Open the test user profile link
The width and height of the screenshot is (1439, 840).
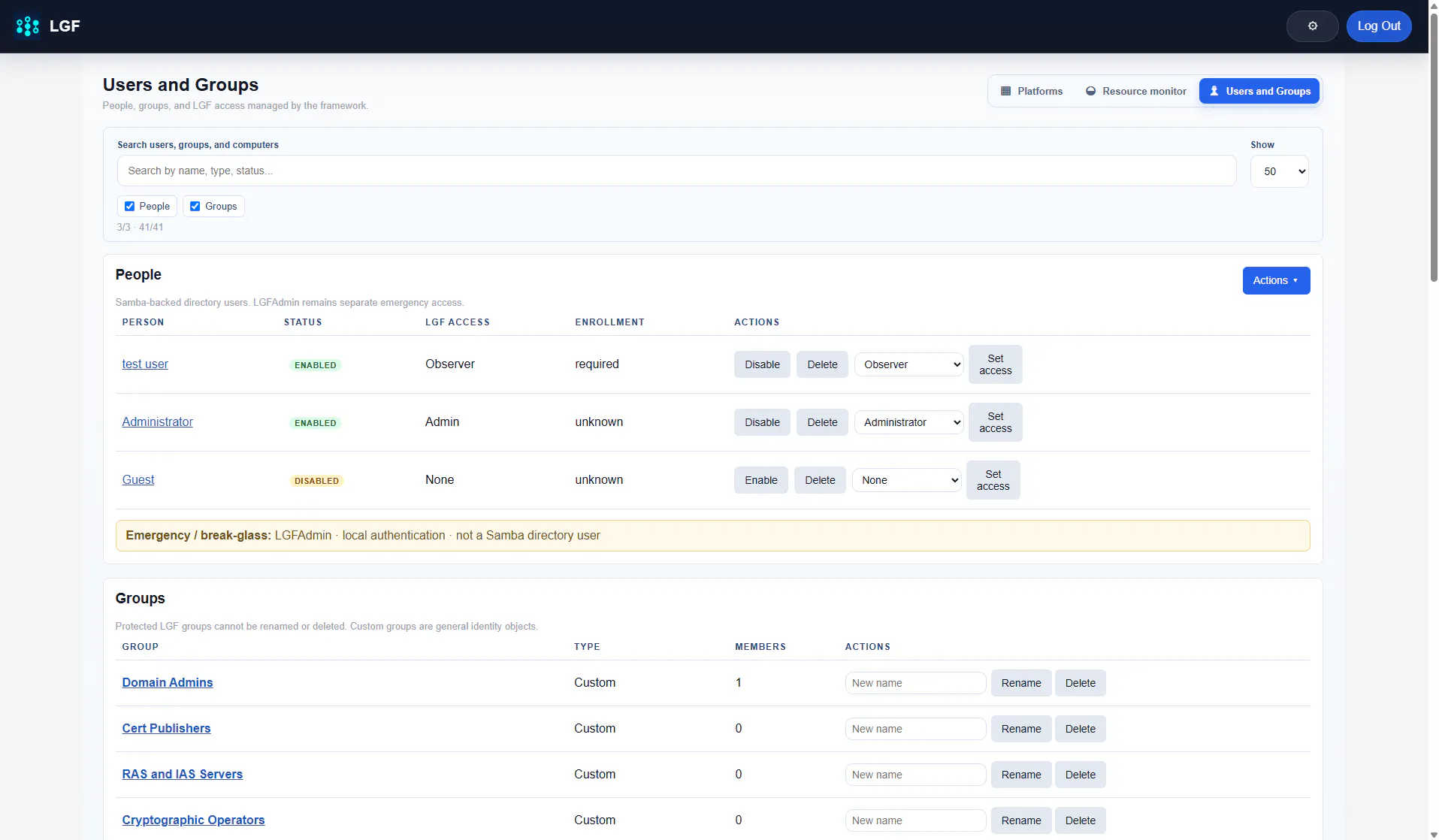click(x=145, y=364)
